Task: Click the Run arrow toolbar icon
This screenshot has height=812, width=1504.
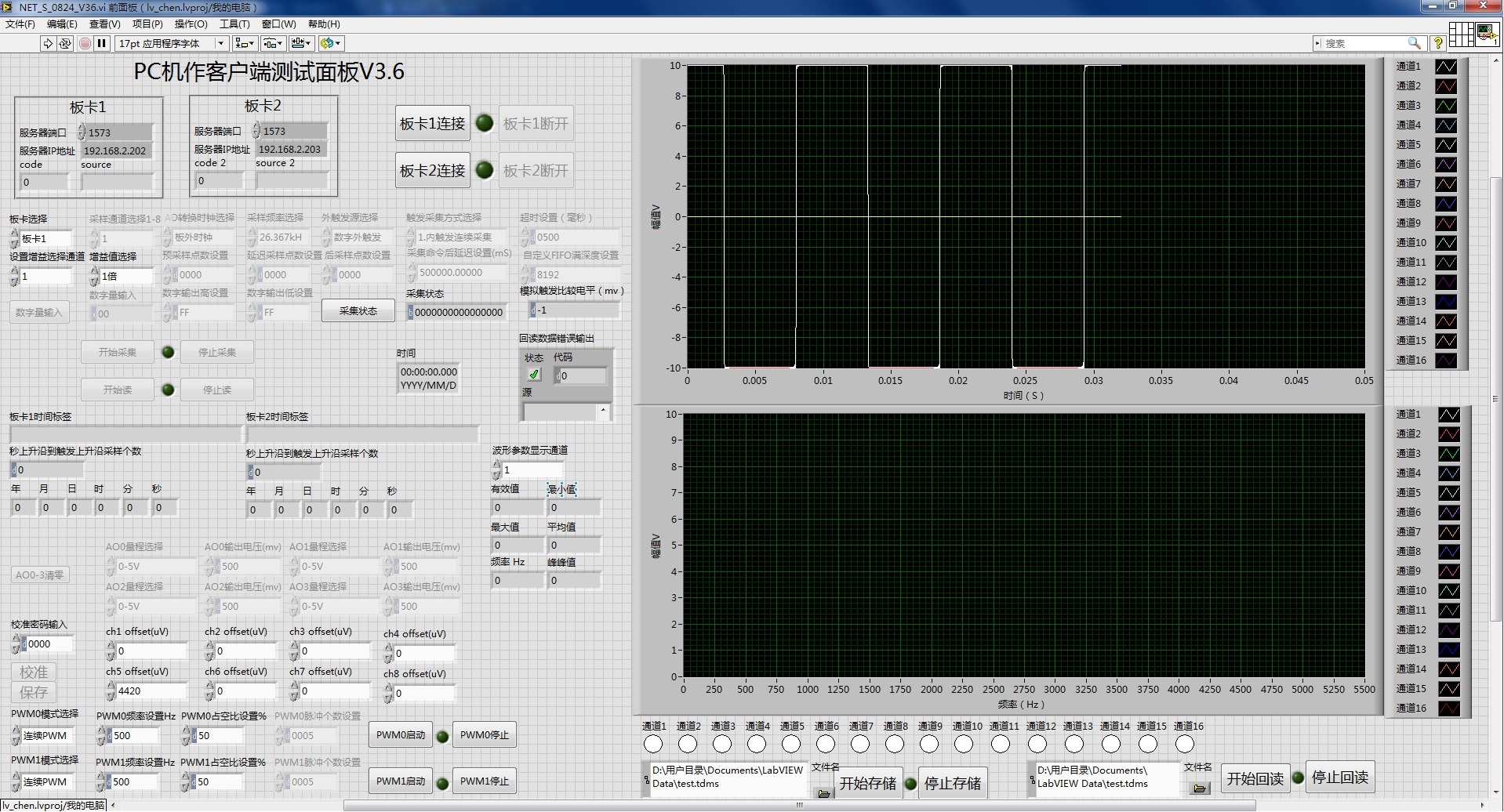Action: [48, 43]
